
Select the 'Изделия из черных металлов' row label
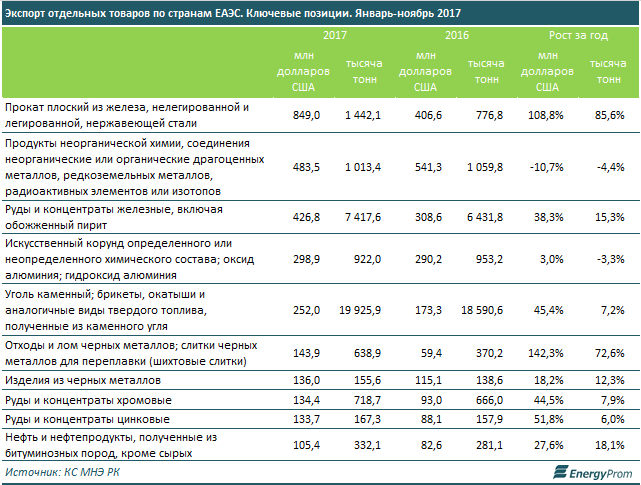81,381
